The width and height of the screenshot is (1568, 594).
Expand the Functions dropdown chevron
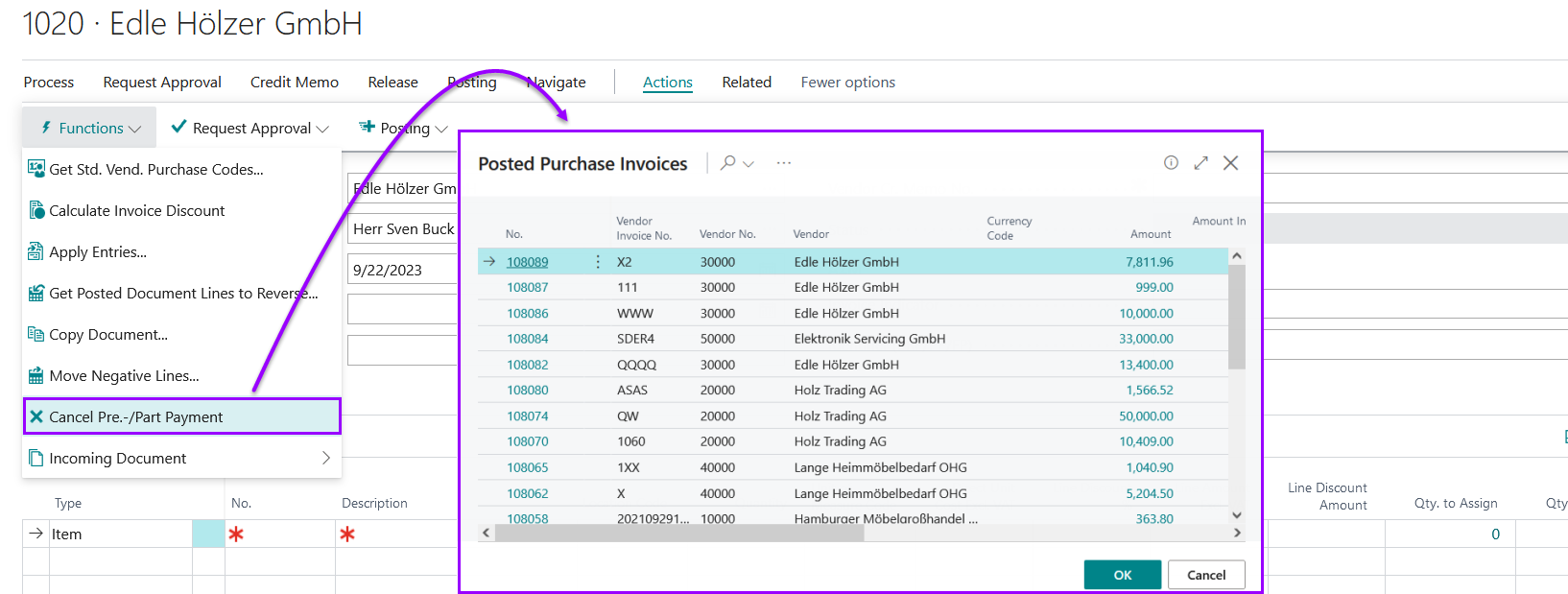(x=134, y=129)
